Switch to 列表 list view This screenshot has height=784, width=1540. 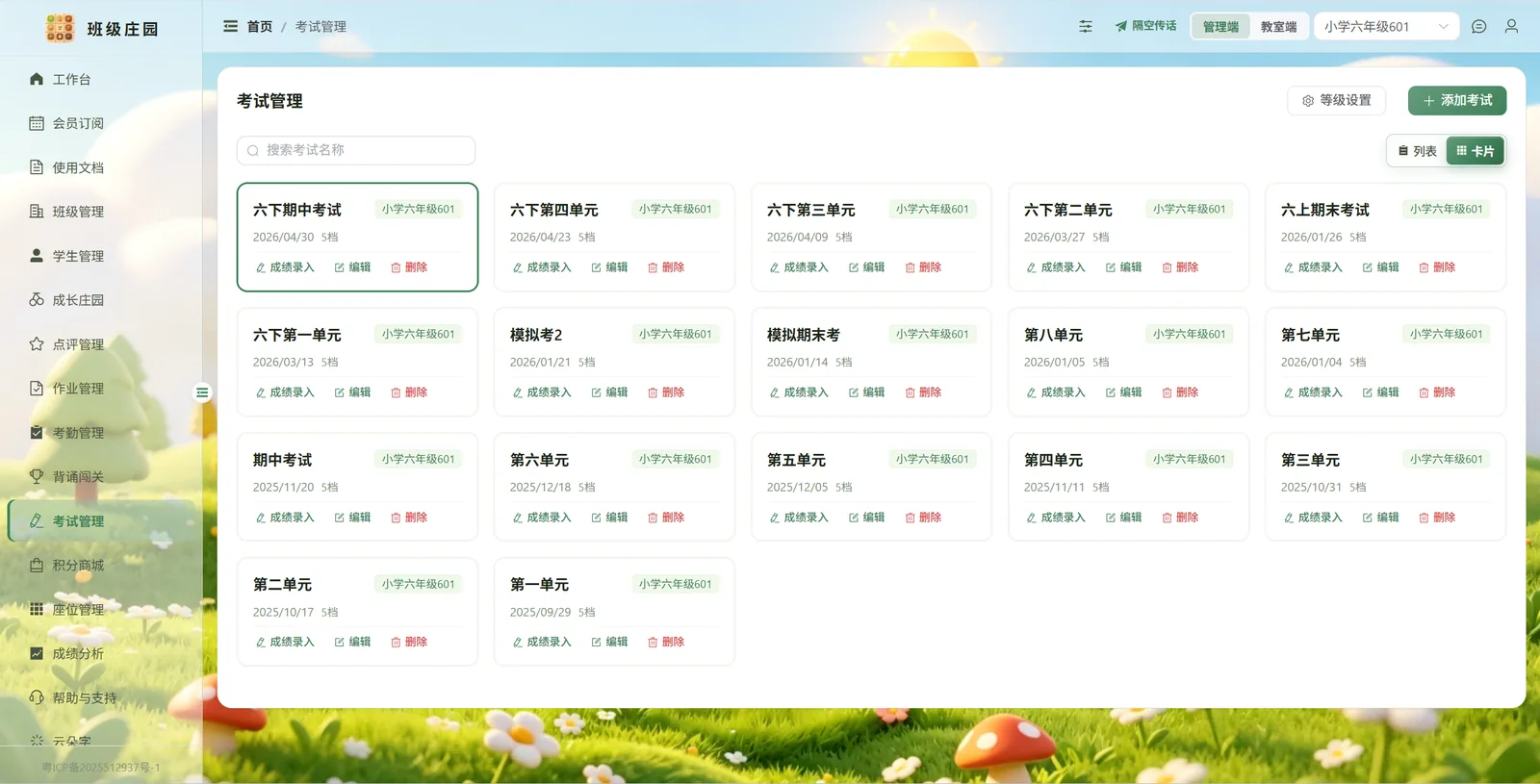click(1418, 151)
